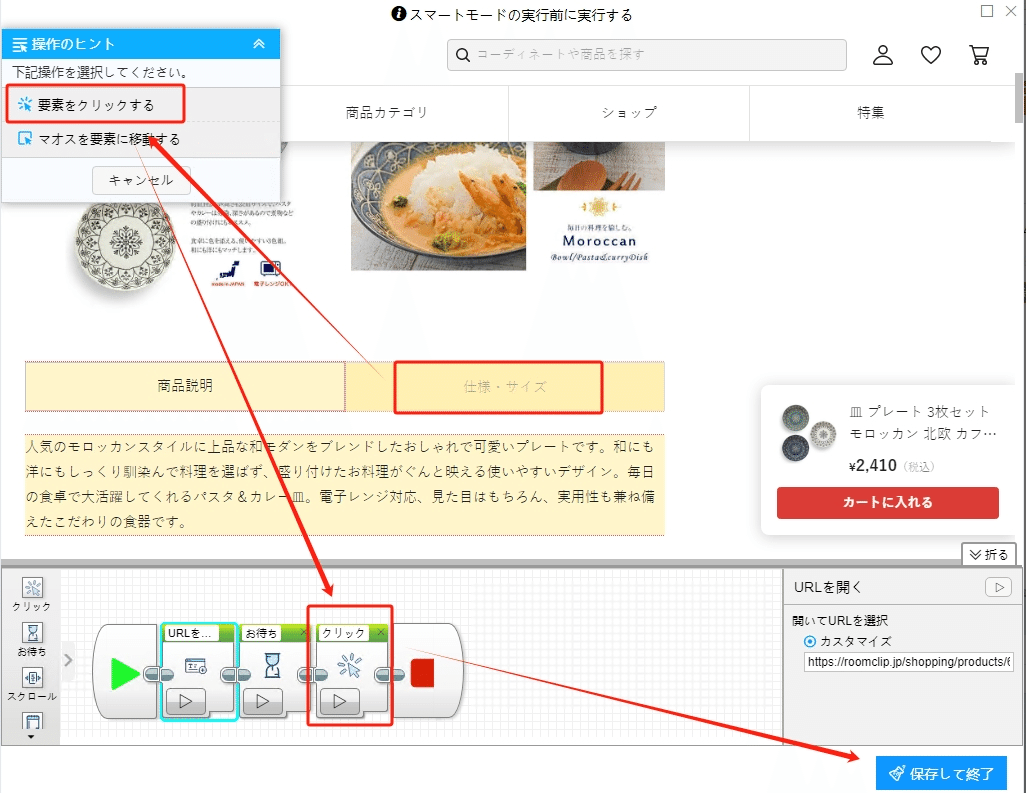Run the お待ち step with its play button
The width and height of the screenshot is (1026, 793).
(x=262, y=701)
